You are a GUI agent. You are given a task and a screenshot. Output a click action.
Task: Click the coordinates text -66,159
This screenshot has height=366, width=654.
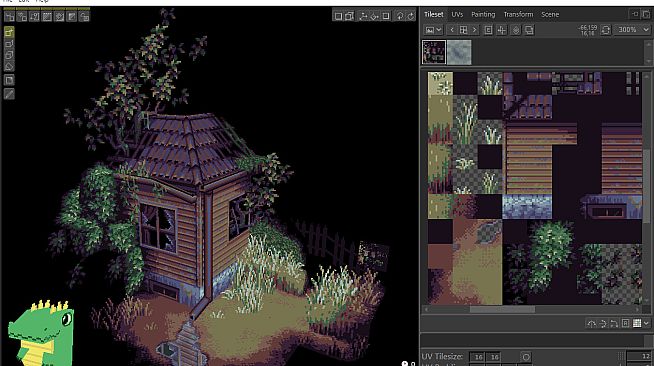tap(587, 28)
